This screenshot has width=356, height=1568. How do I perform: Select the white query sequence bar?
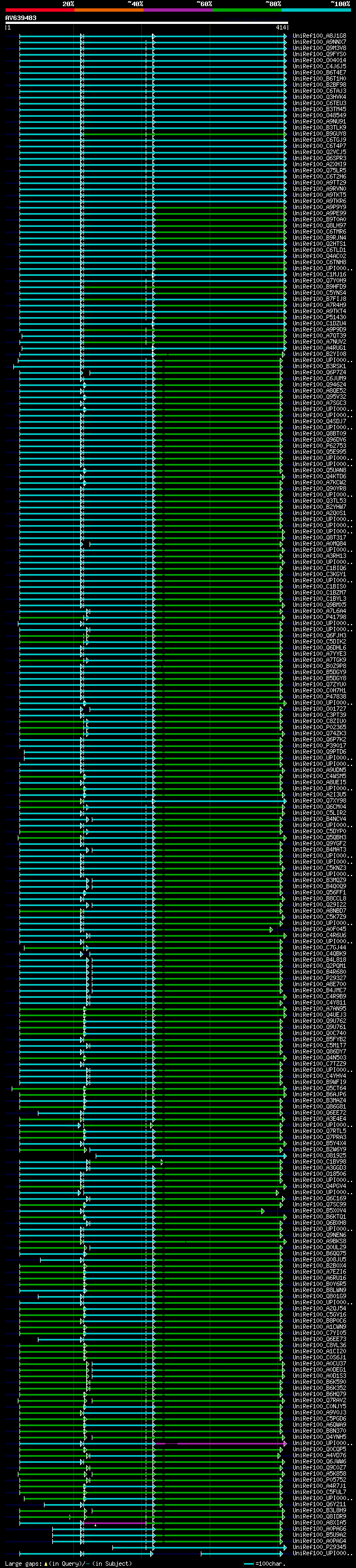tap(147, 23)
